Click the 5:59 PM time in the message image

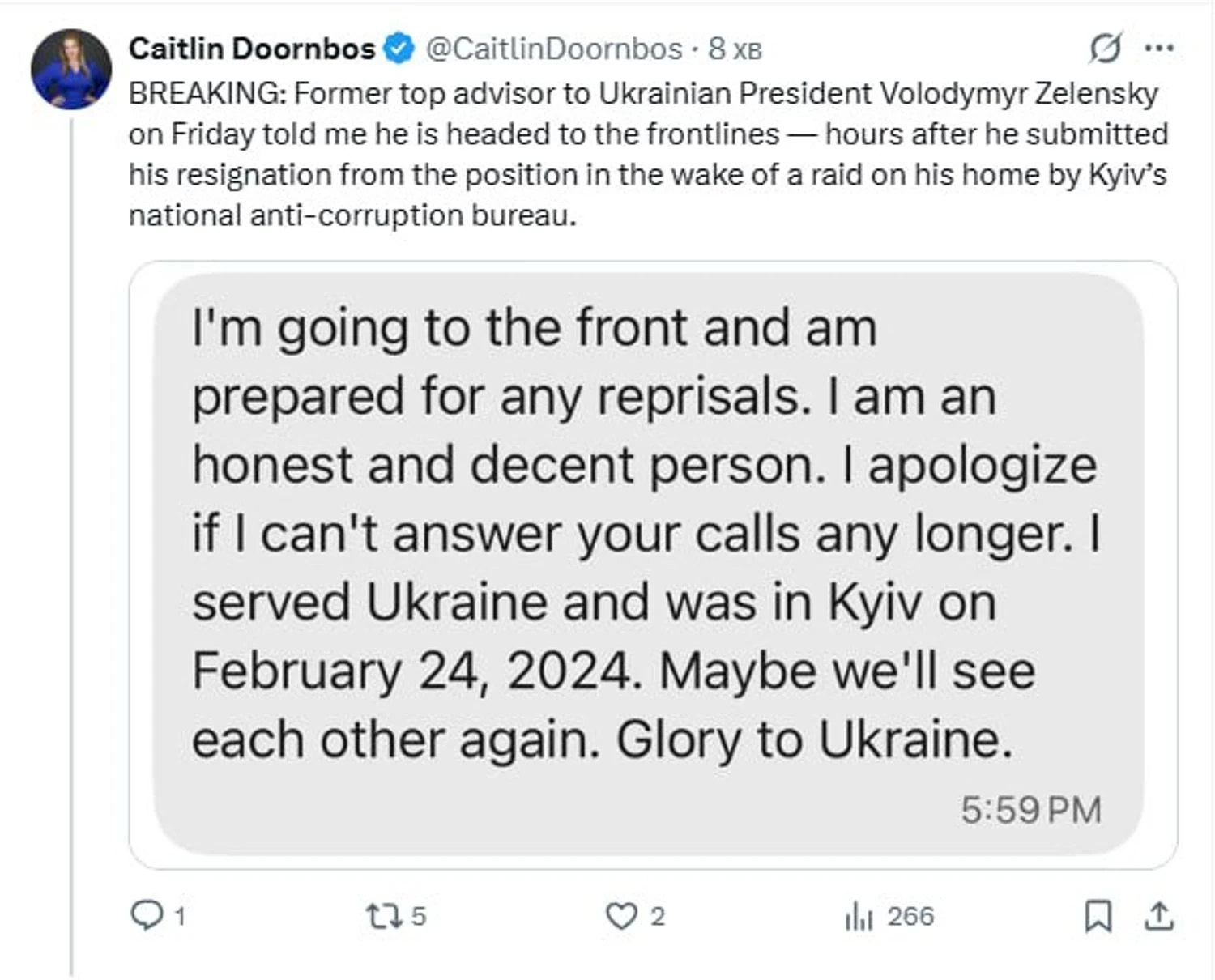(x=1030, y=809)
